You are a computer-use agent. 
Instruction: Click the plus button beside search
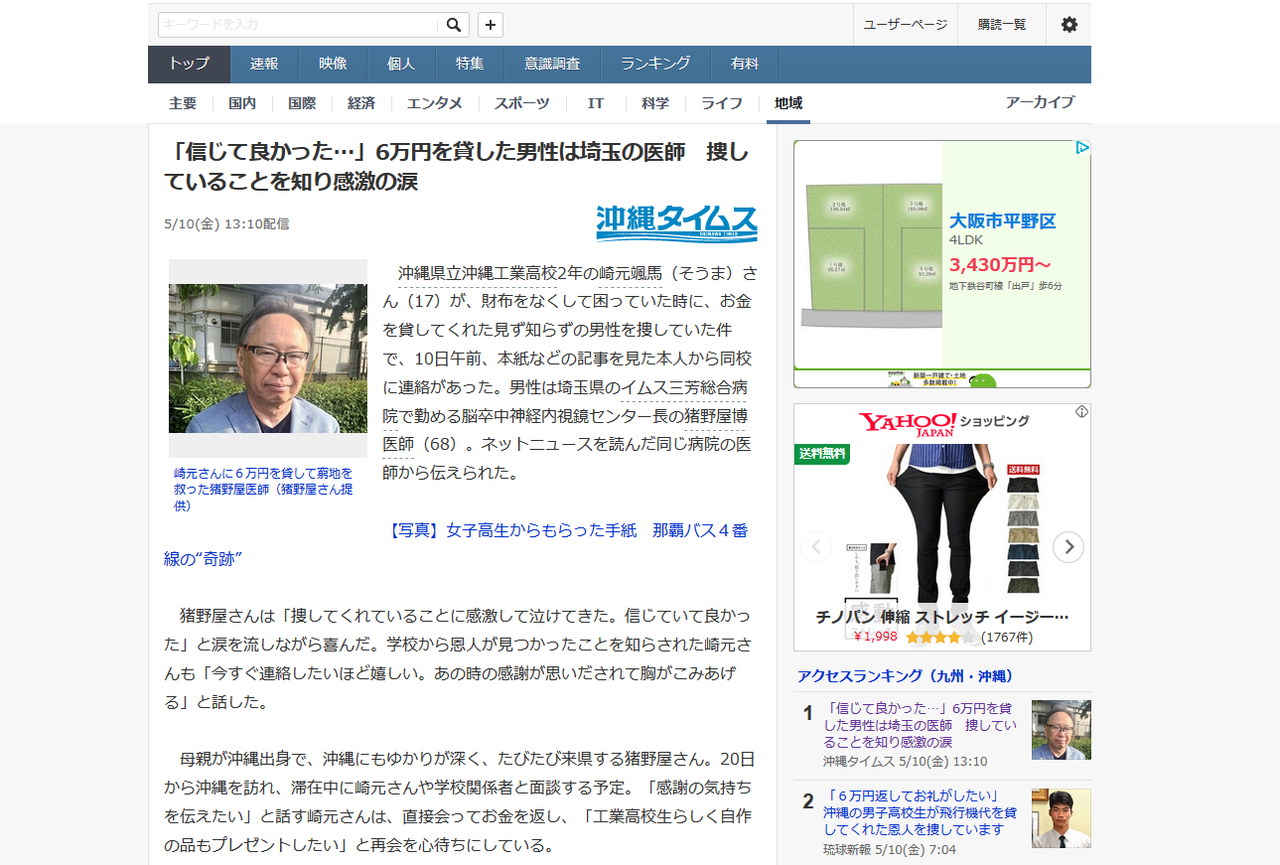(x=490, y=25)
